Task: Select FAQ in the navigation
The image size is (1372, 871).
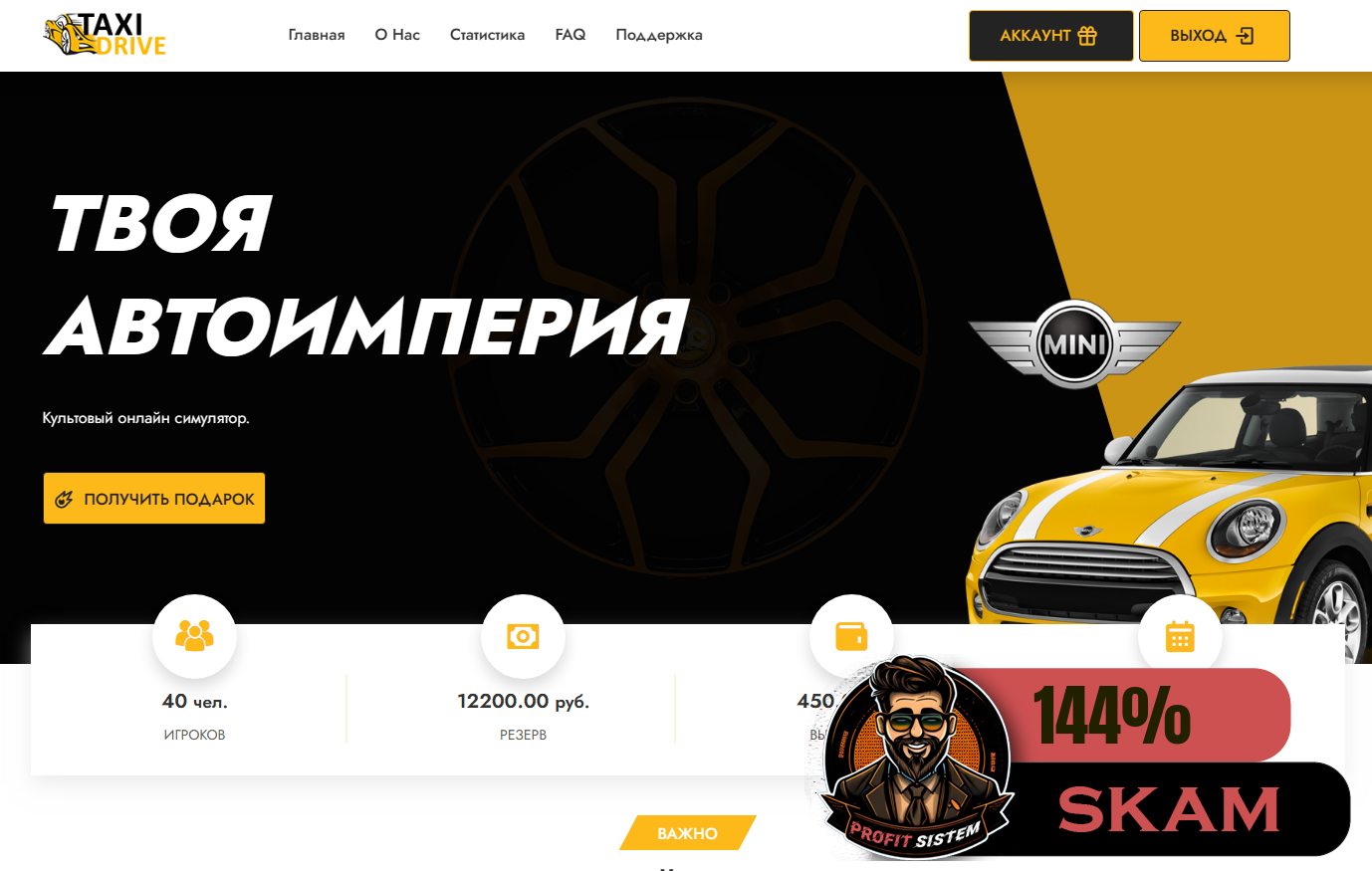Action: (x=571, y=35)
